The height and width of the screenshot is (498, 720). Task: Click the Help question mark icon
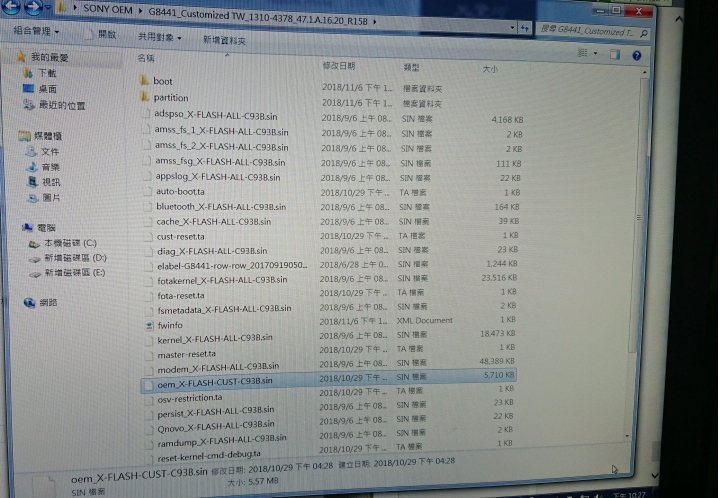pyautogui.click(x=636, y=56)
